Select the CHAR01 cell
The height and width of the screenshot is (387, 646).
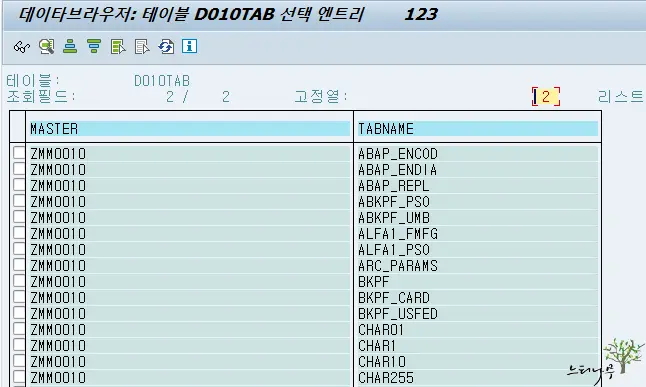pyautogui.click(x=477, y=330)
